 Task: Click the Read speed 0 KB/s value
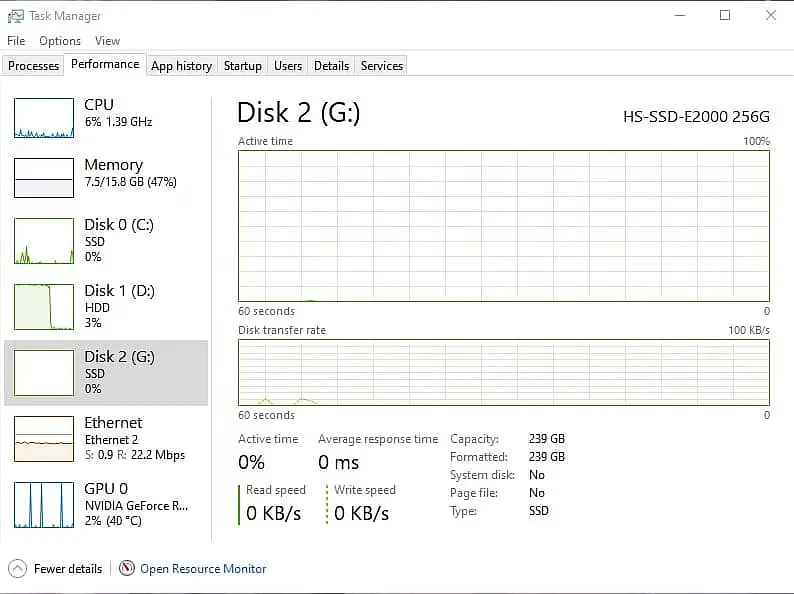tap(273, 513)
